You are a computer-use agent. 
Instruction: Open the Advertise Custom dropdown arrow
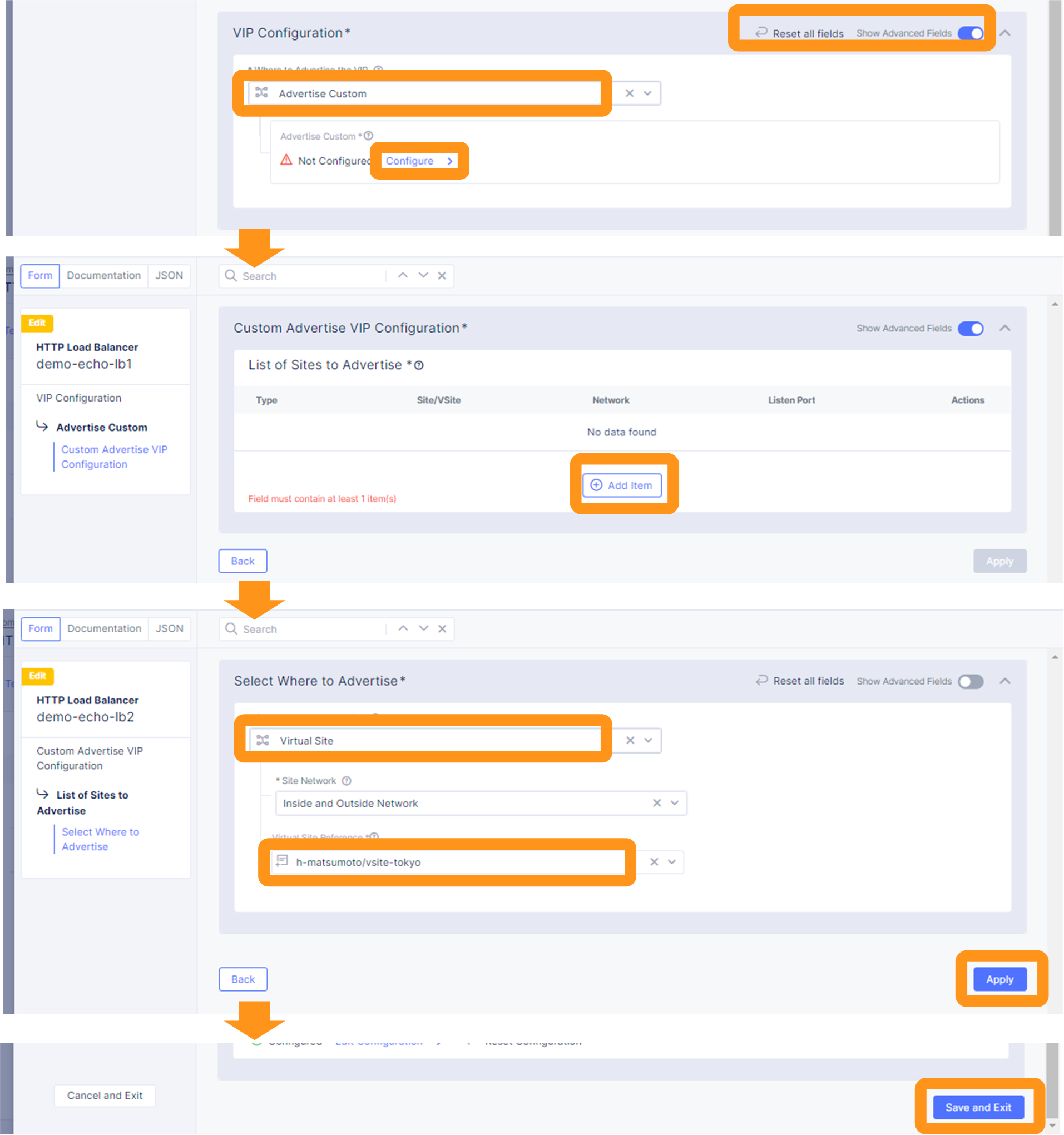pyautogui.click(x=647, y=93)
